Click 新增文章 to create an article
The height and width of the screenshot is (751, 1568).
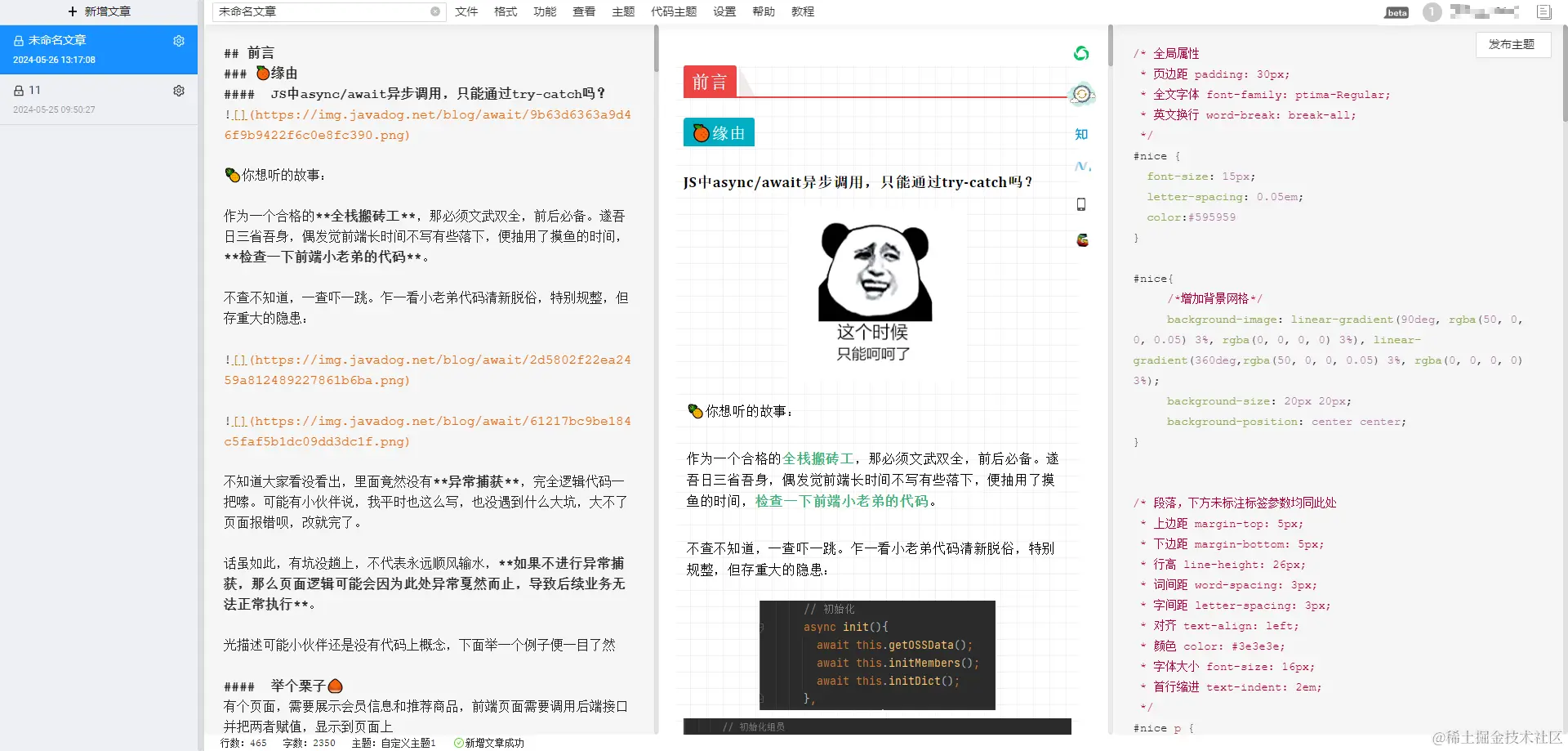pyautogui.click(x=99, y=11)
